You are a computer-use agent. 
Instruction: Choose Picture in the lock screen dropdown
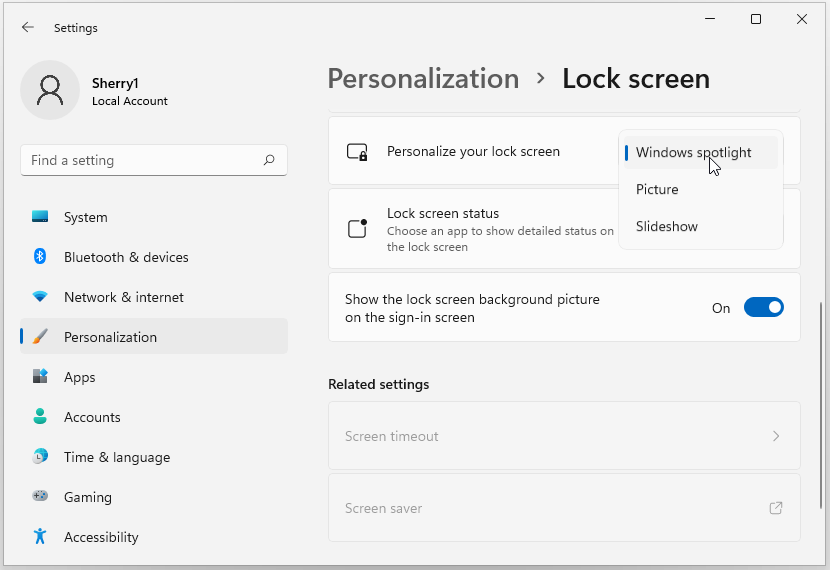(657, 190)
